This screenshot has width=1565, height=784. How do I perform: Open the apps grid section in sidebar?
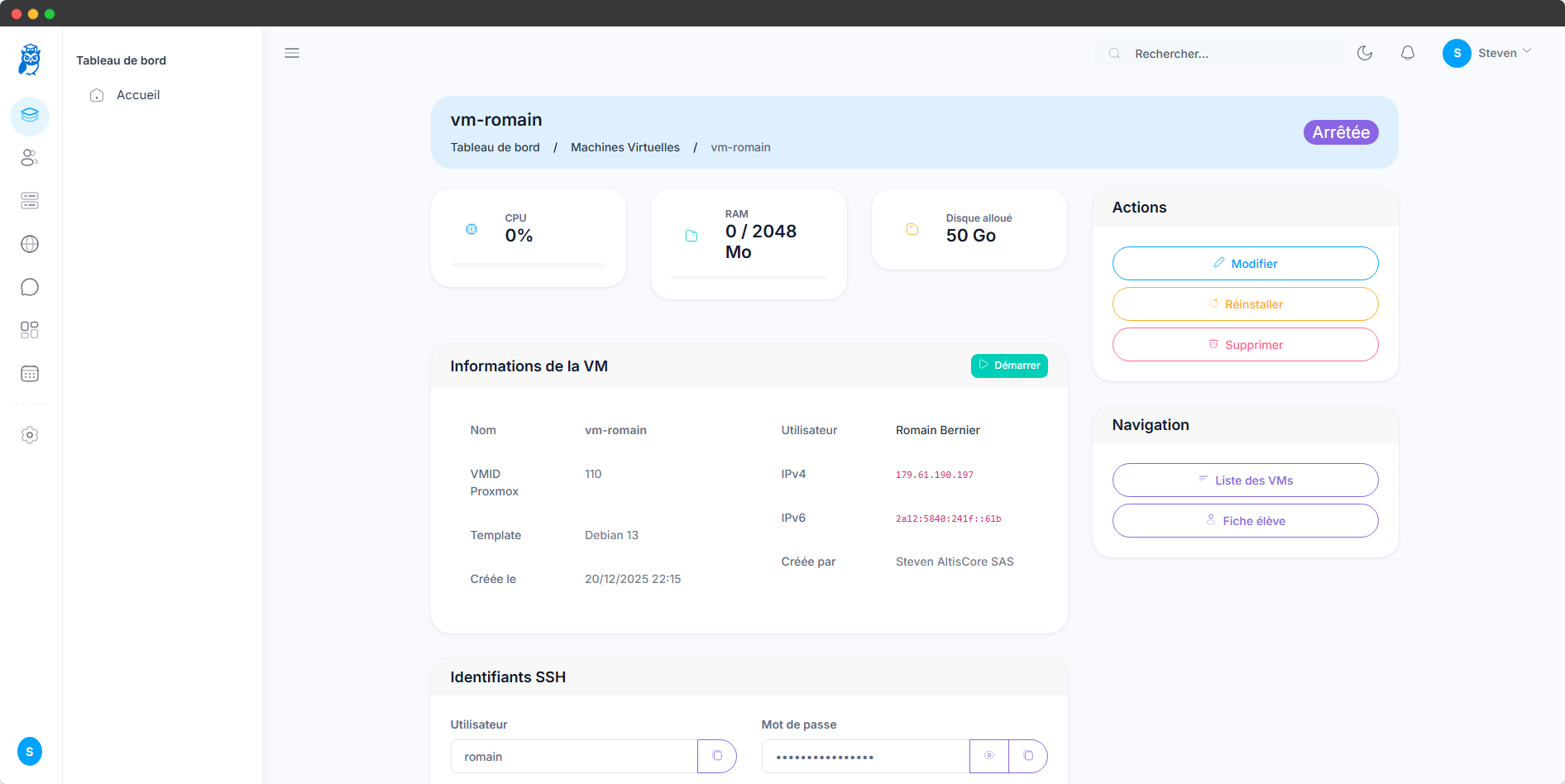tap(30, 329)
